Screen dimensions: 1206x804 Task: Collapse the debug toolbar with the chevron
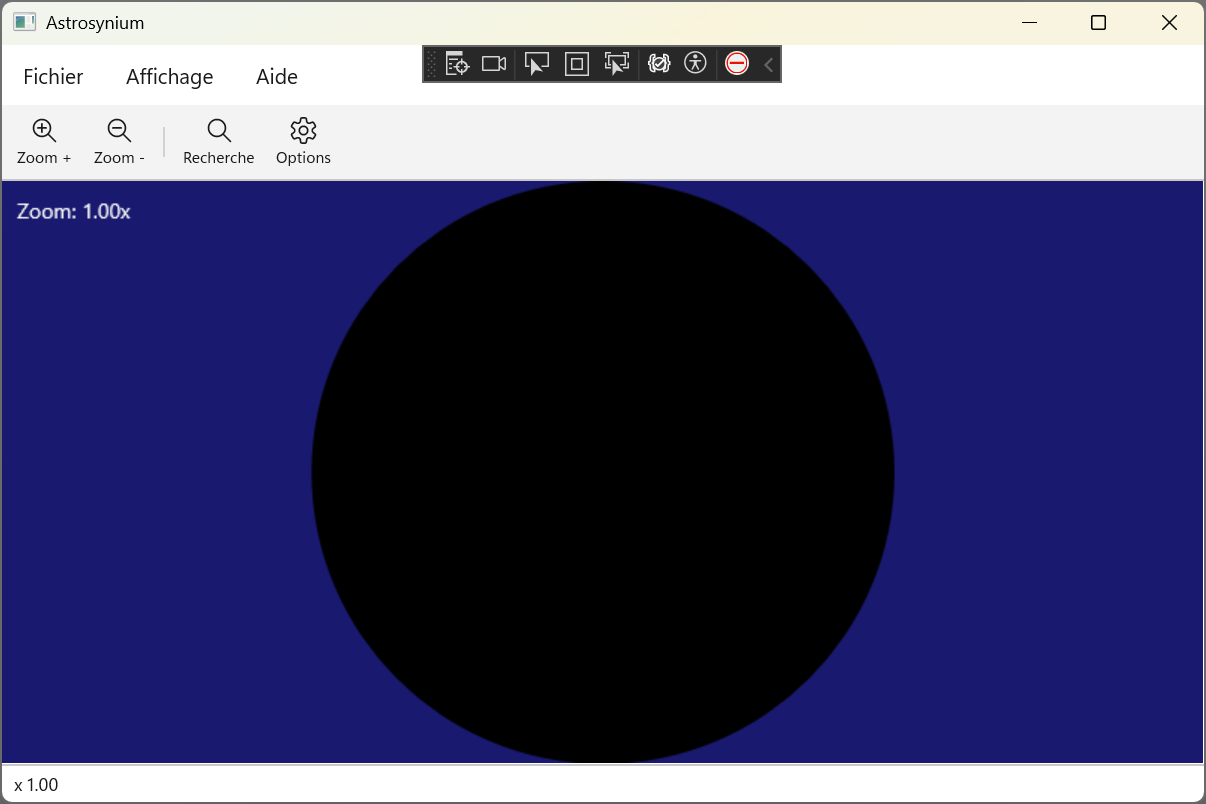tap(769, 64)
